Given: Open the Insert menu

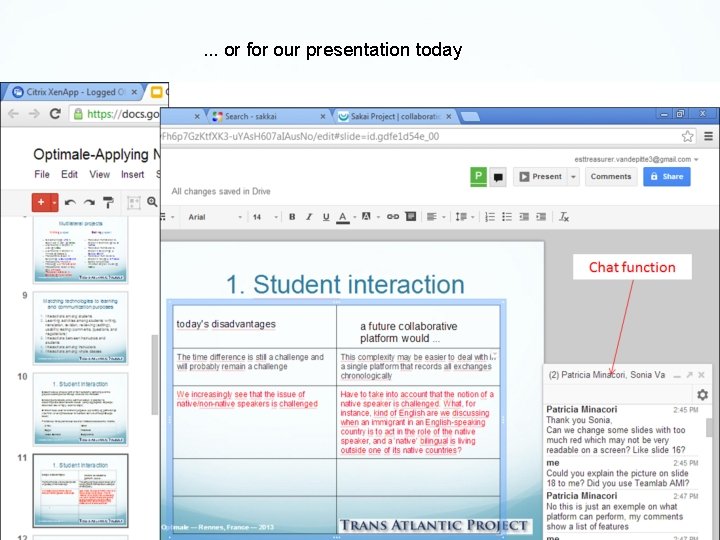Looking at the screenshot, I should 132,174.
